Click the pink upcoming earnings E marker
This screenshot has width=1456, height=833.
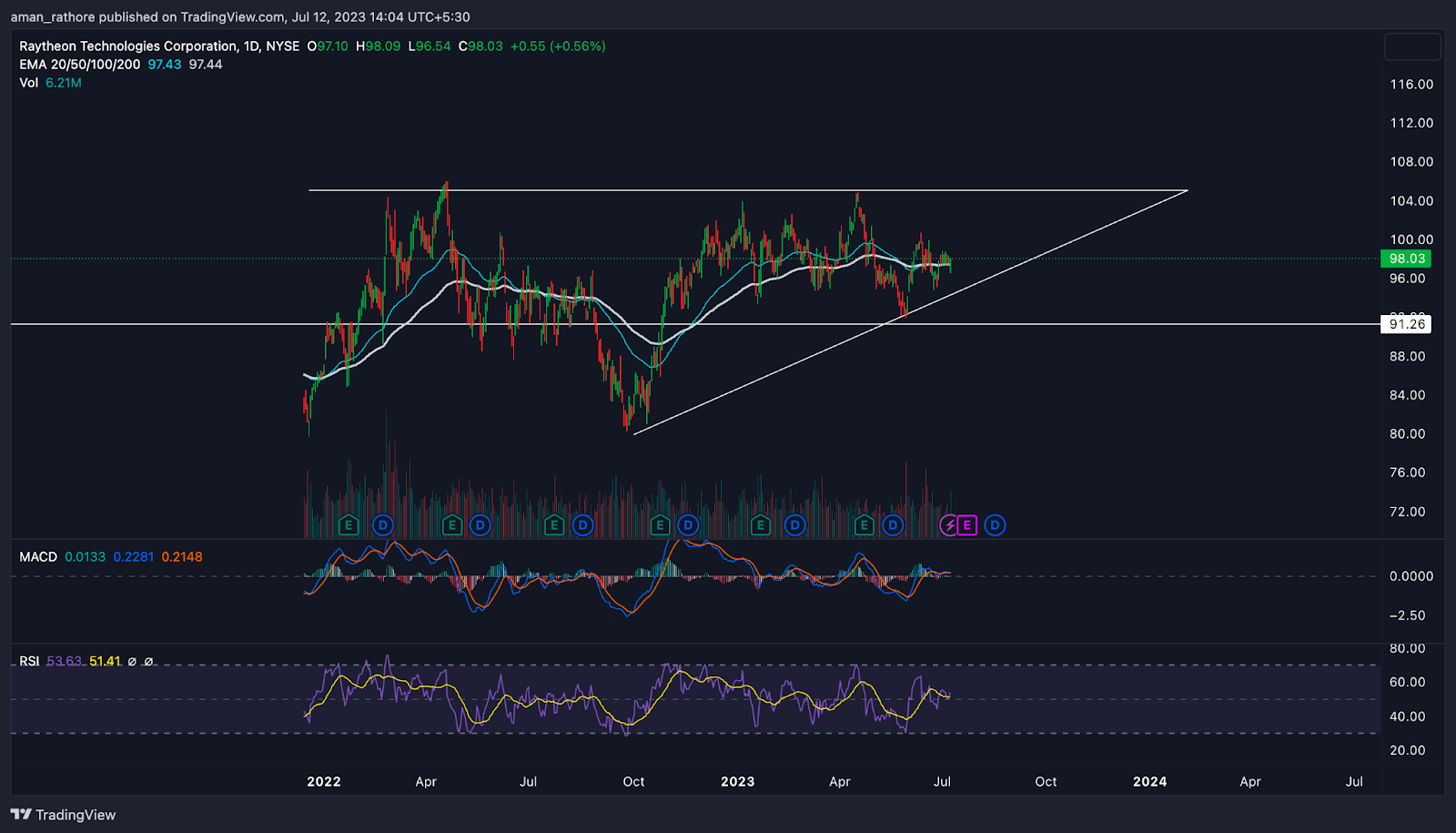(x=967, y=525)
